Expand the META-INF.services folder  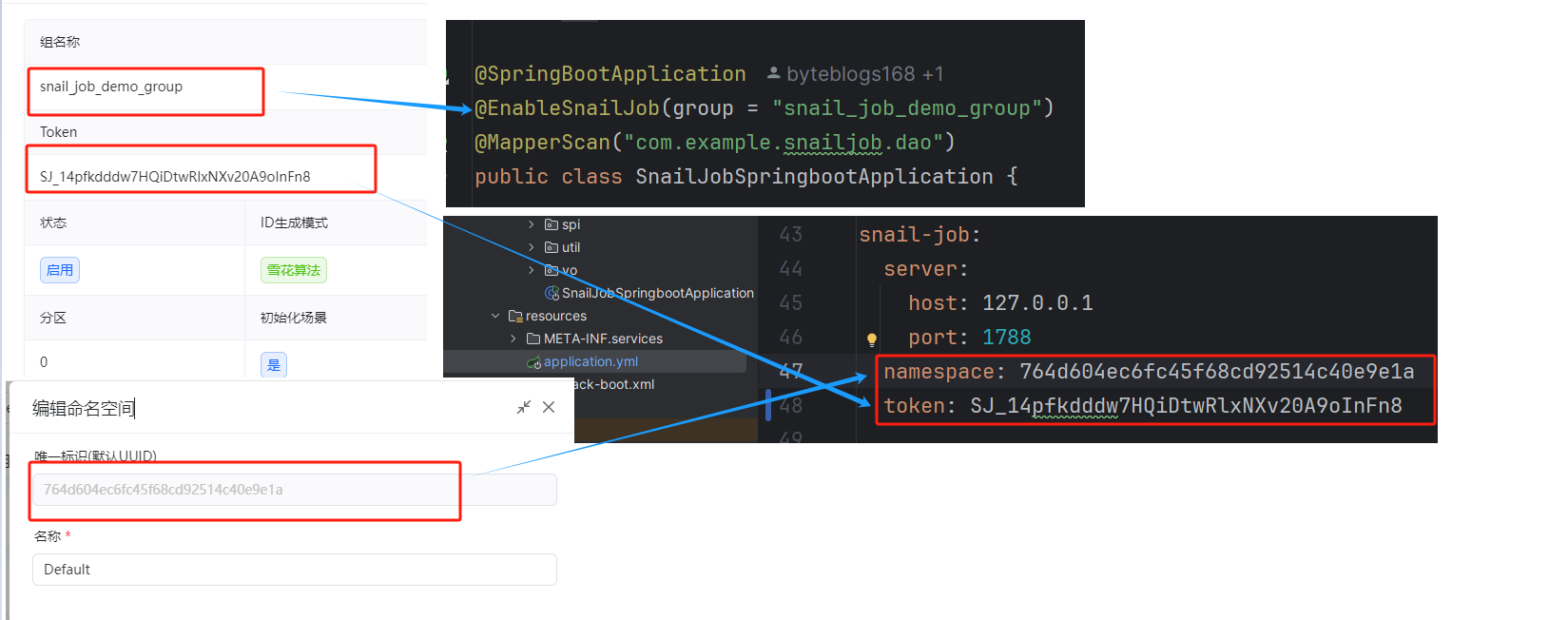point(513,339)
